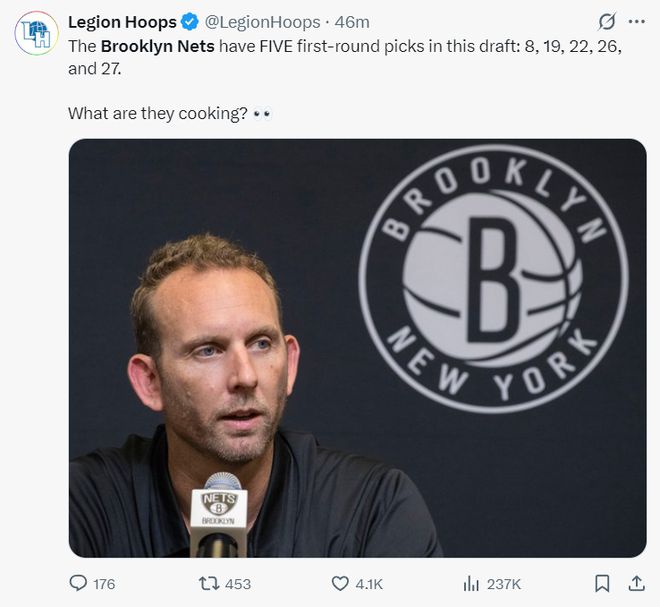Open the More options ellipsis menu

[x=636, y=21]
